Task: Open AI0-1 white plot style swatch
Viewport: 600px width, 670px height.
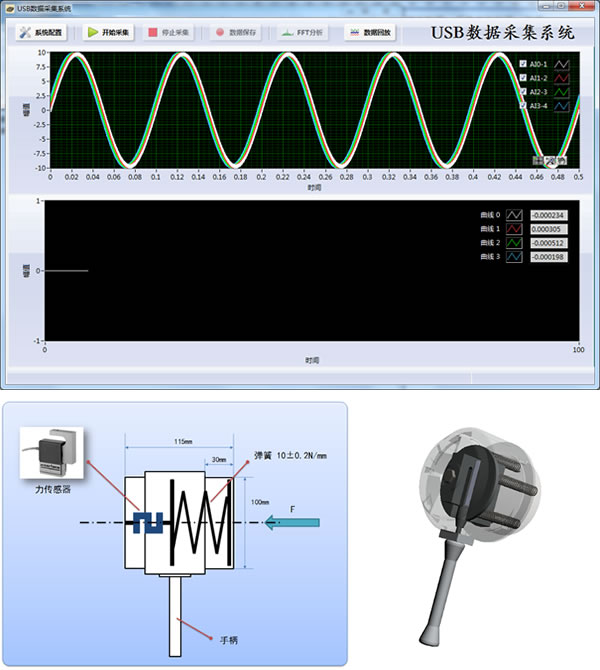Action: 562,63
